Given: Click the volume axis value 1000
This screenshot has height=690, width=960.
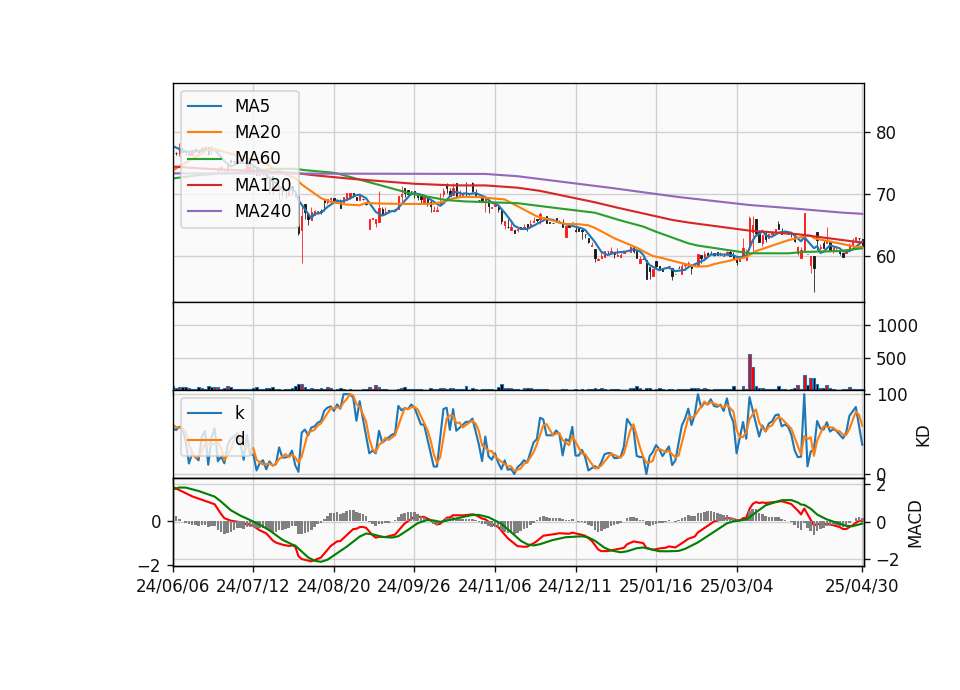Looking at the screenshot, I should point(897,326).
